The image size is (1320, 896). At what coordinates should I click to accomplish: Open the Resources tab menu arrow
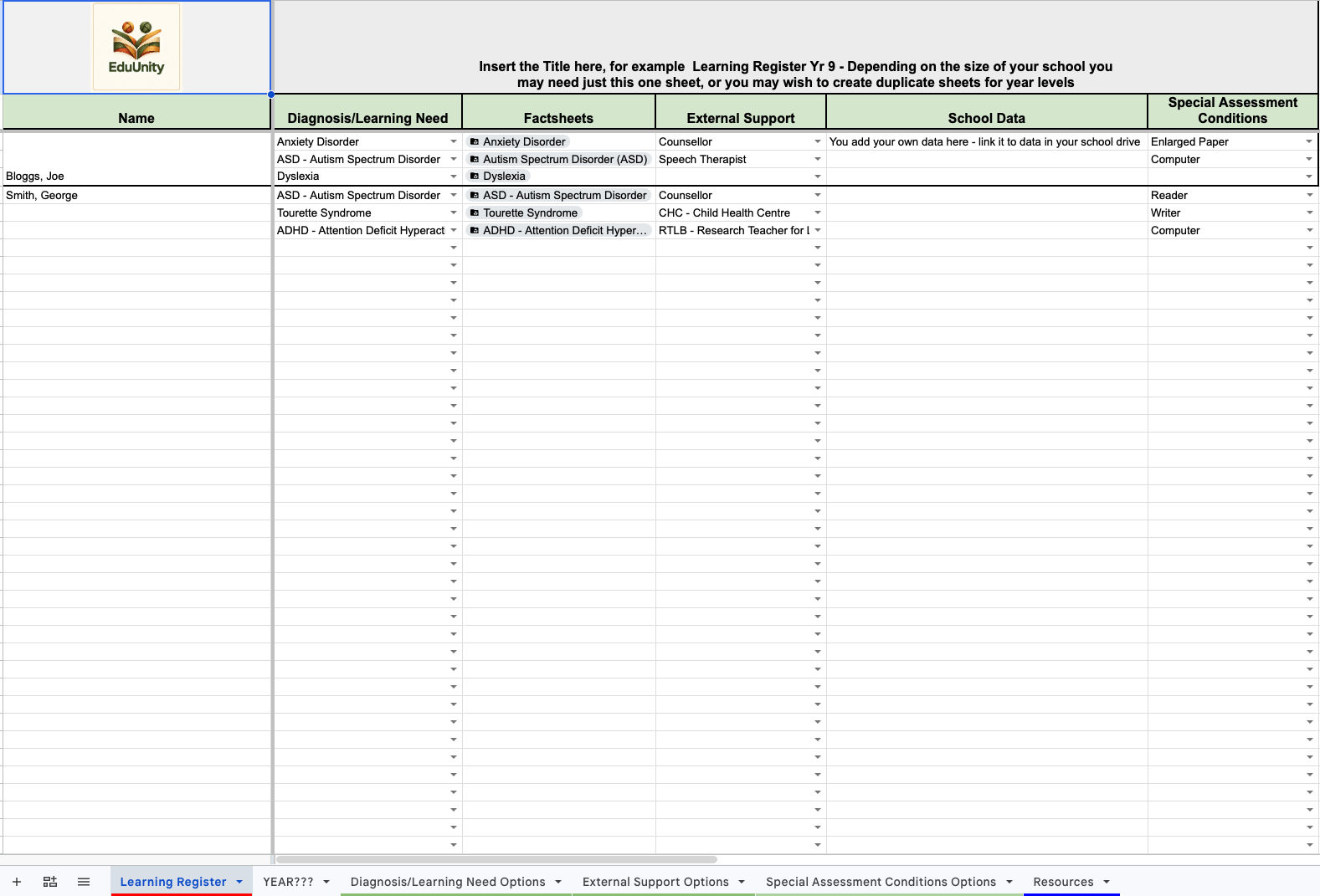[1107, 882]
